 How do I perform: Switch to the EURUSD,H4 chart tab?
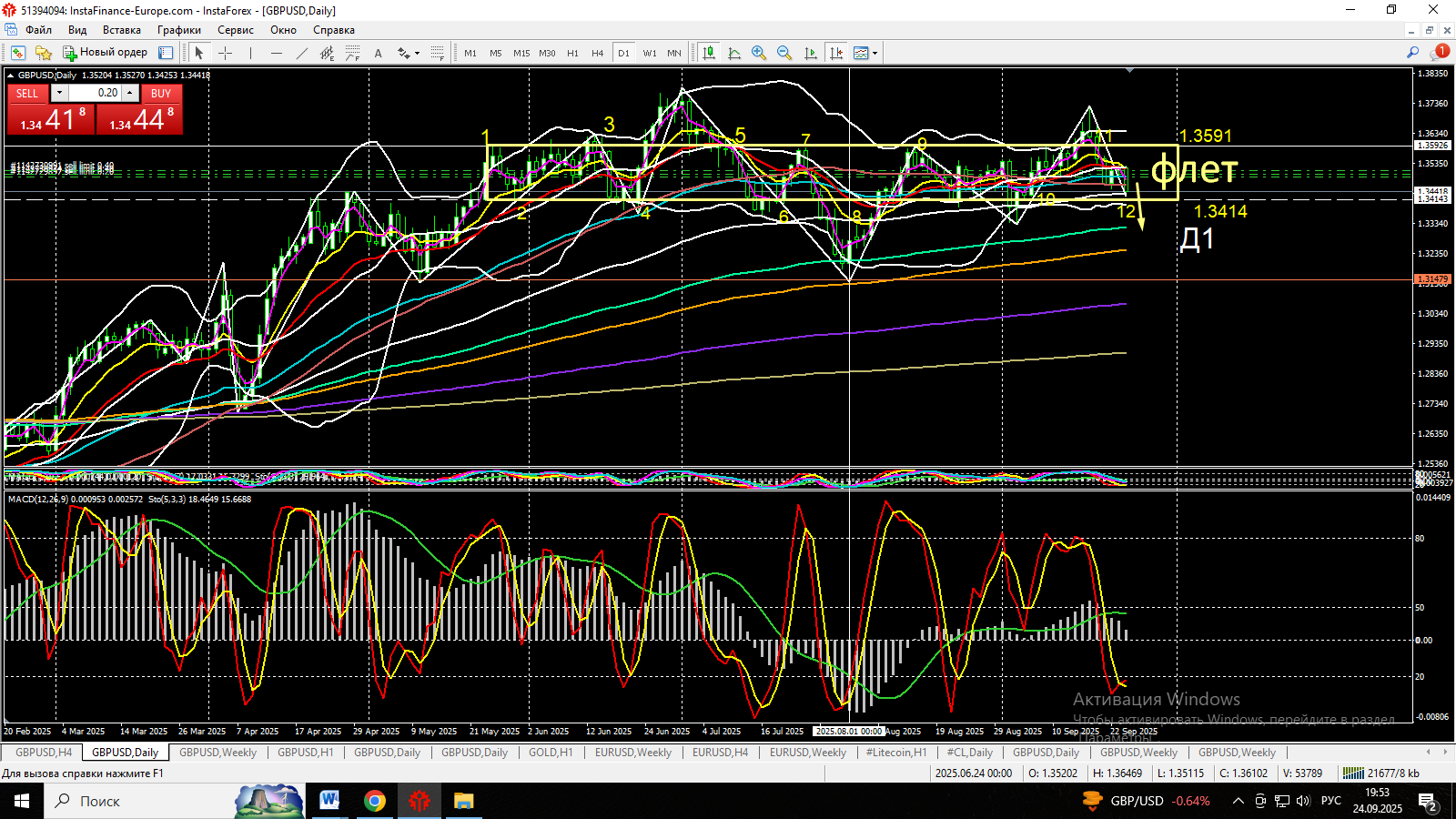coord(720,753)
